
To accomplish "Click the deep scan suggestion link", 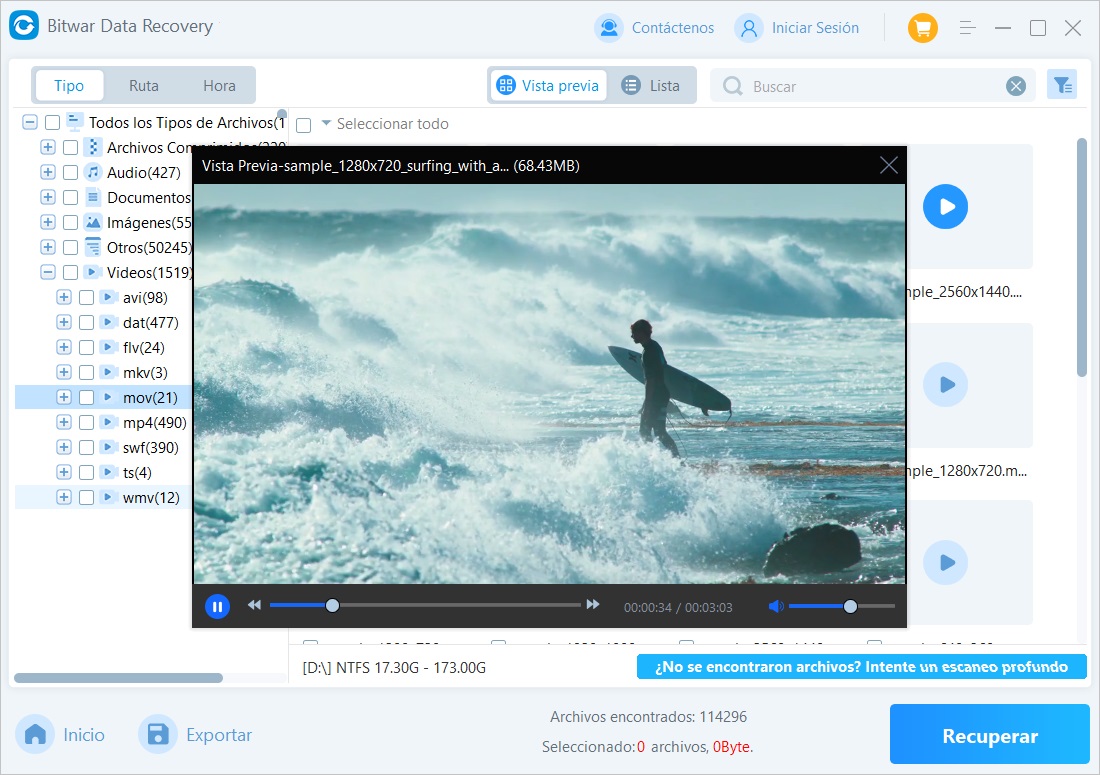I will coord(861,667).
